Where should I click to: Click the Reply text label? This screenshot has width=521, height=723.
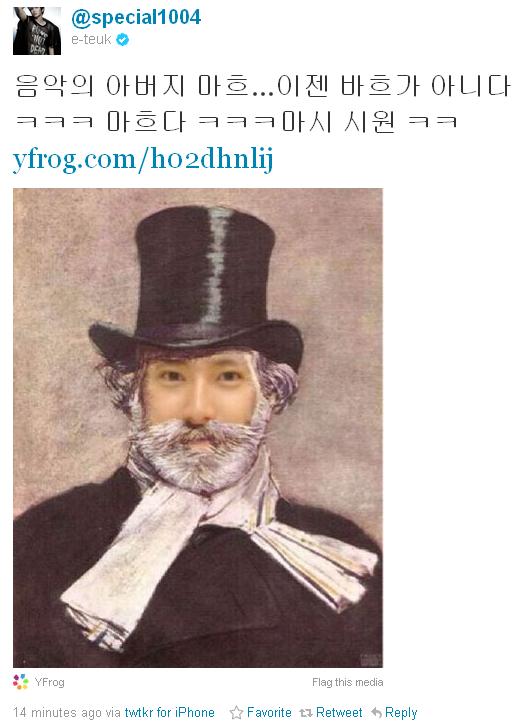401,713
